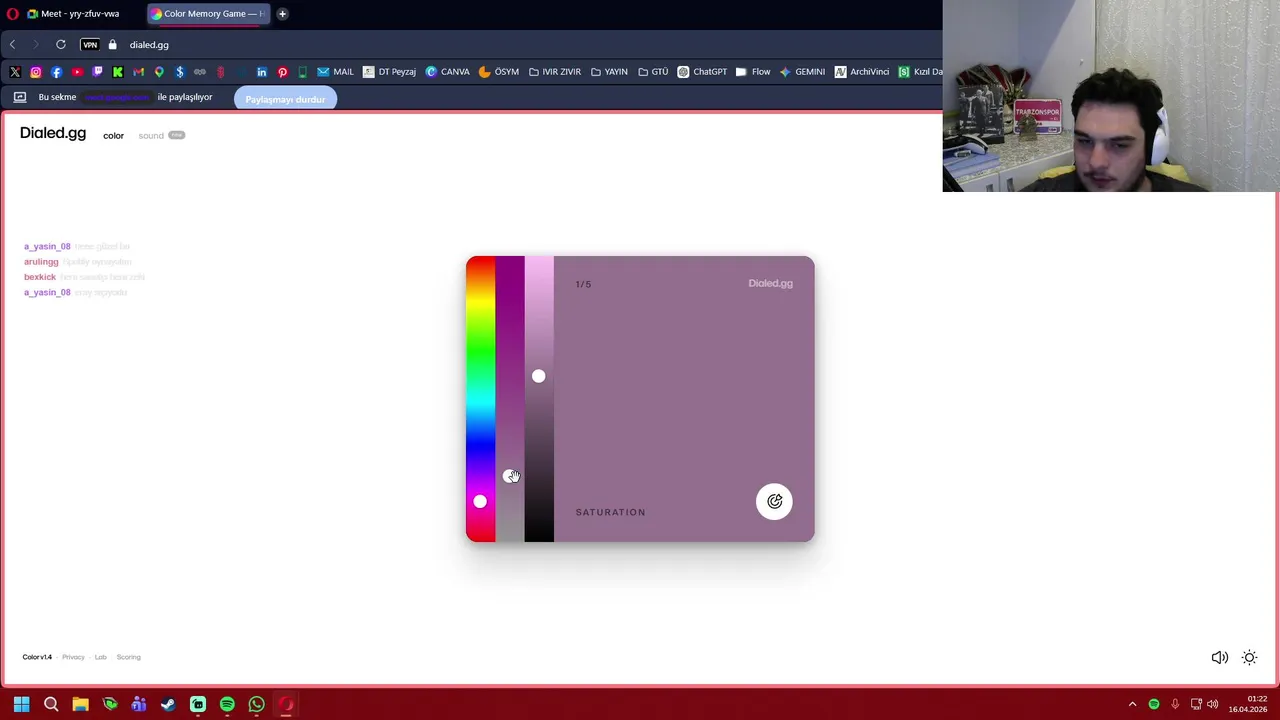
Task: Open the GEMINI bookmark
Action: (802, 72)
